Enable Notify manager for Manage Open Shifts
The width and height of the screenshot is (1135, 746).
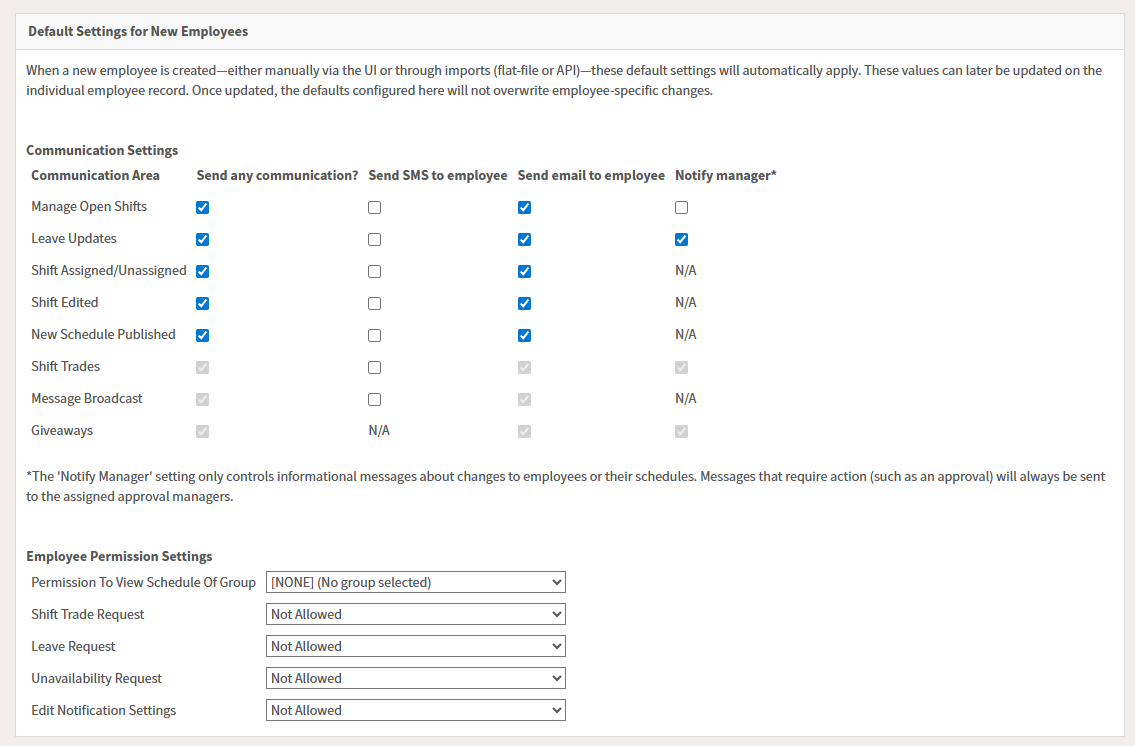coord(681,208)
